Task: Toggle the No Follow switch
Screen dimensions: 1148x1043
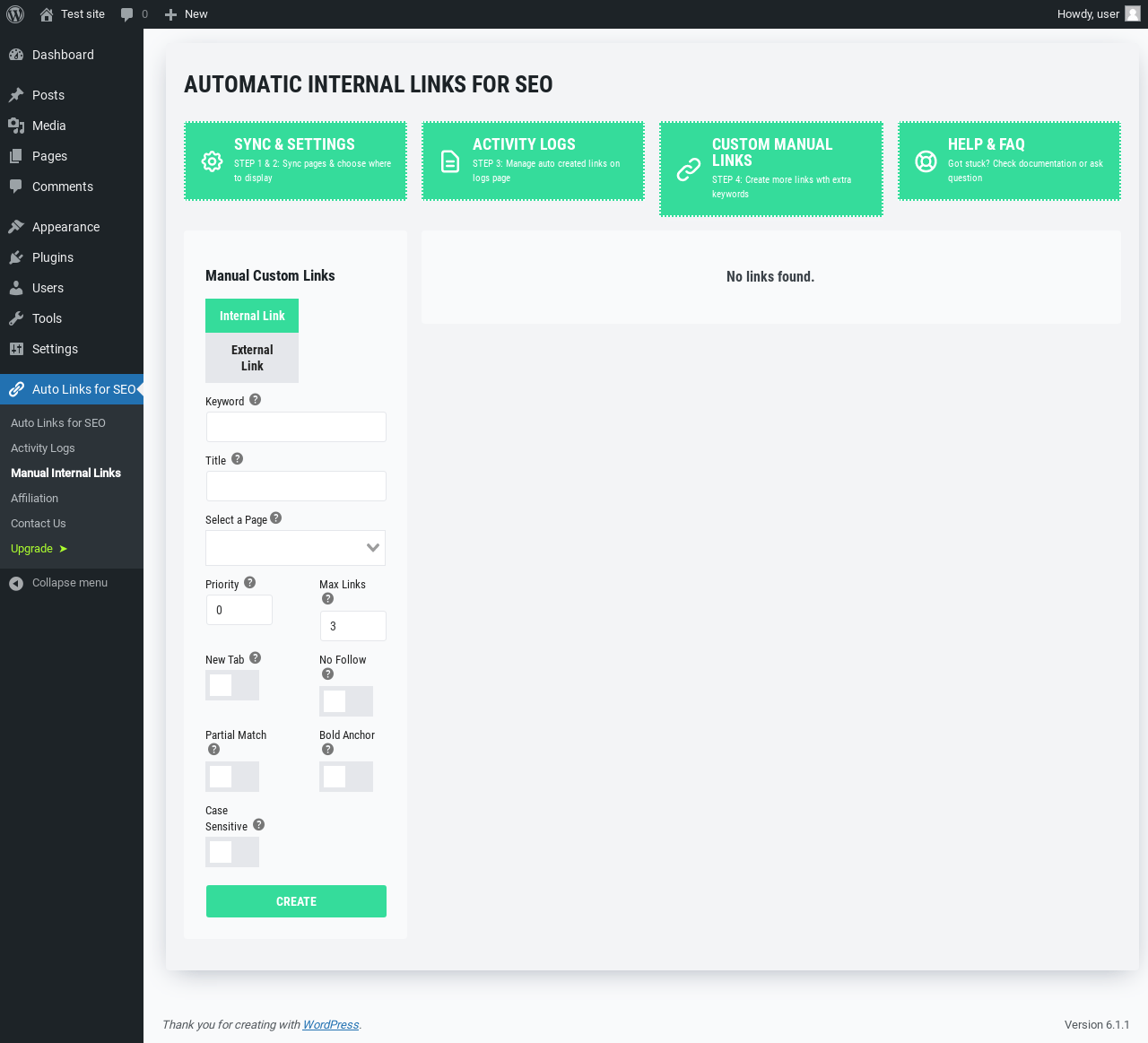Action: coord(346,701)
